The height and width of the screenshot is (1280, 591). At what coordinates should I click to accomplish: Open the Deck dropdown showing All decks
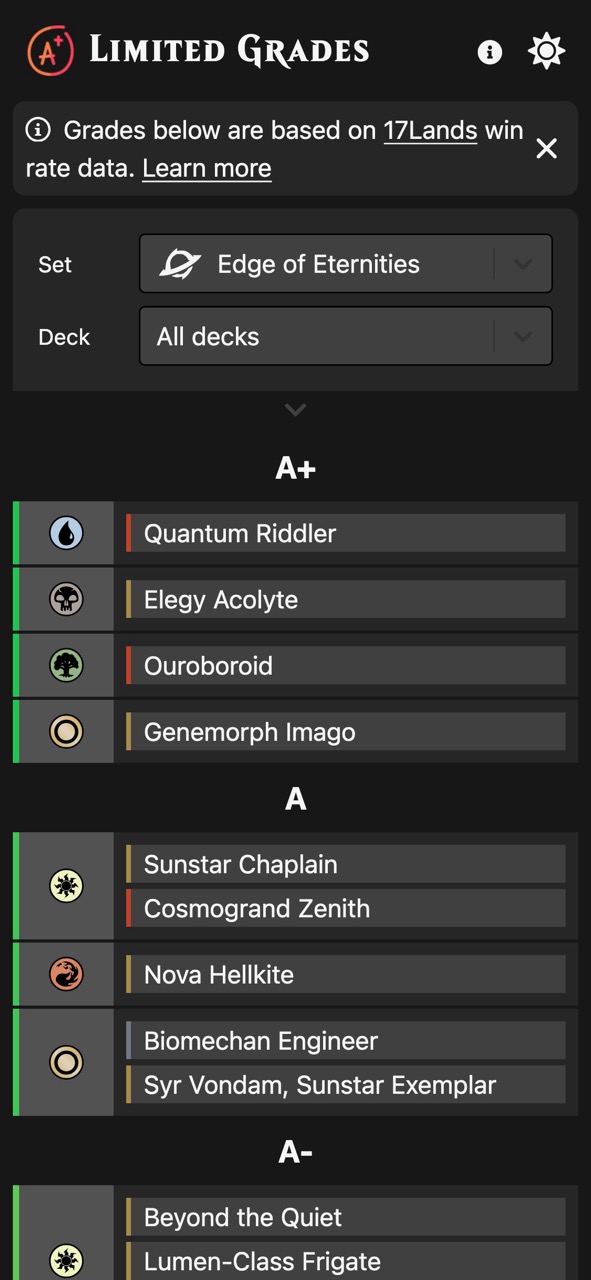point(346,336)
